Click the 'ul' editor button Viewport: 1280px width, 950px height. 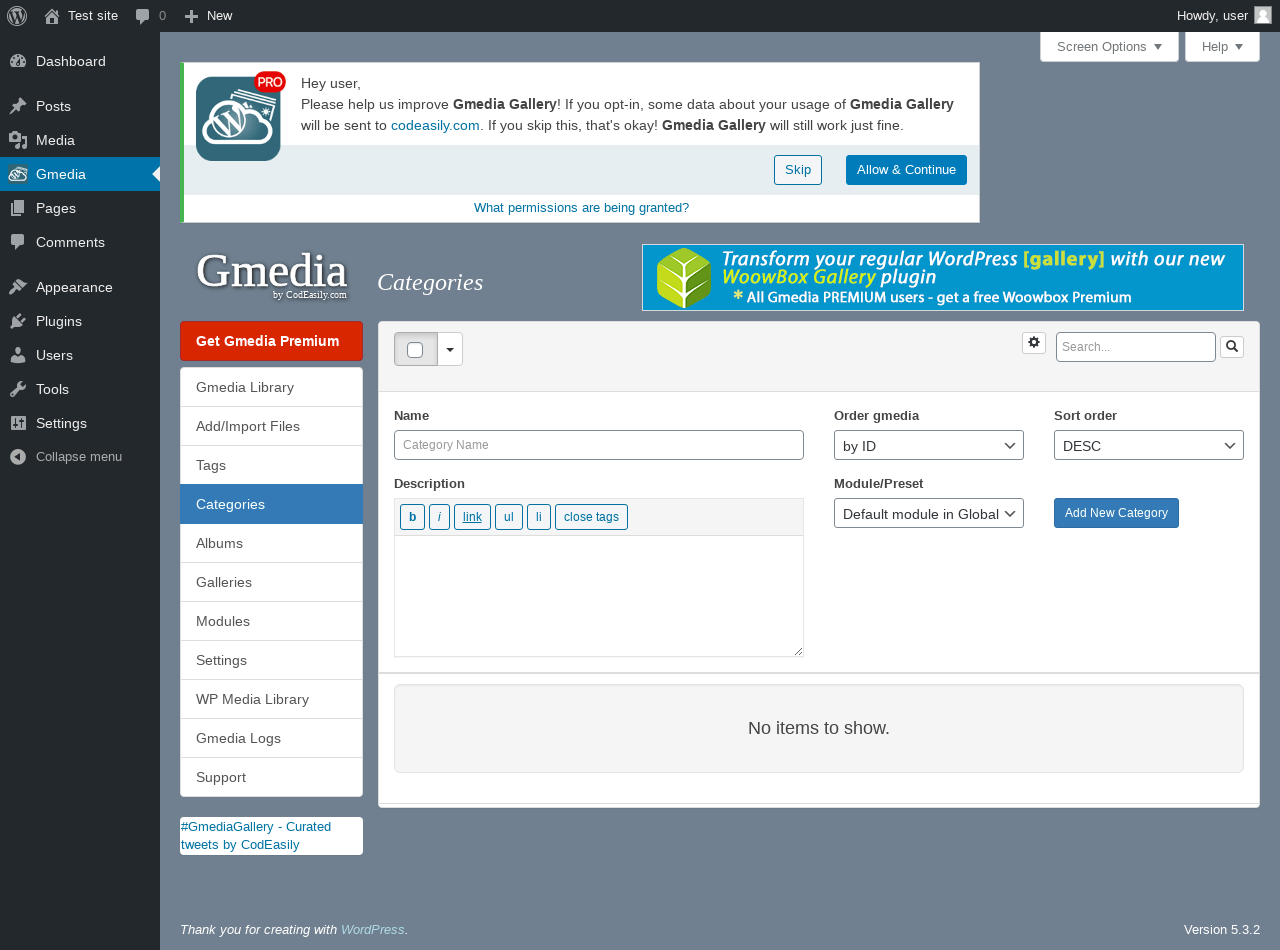coord(509,517)
